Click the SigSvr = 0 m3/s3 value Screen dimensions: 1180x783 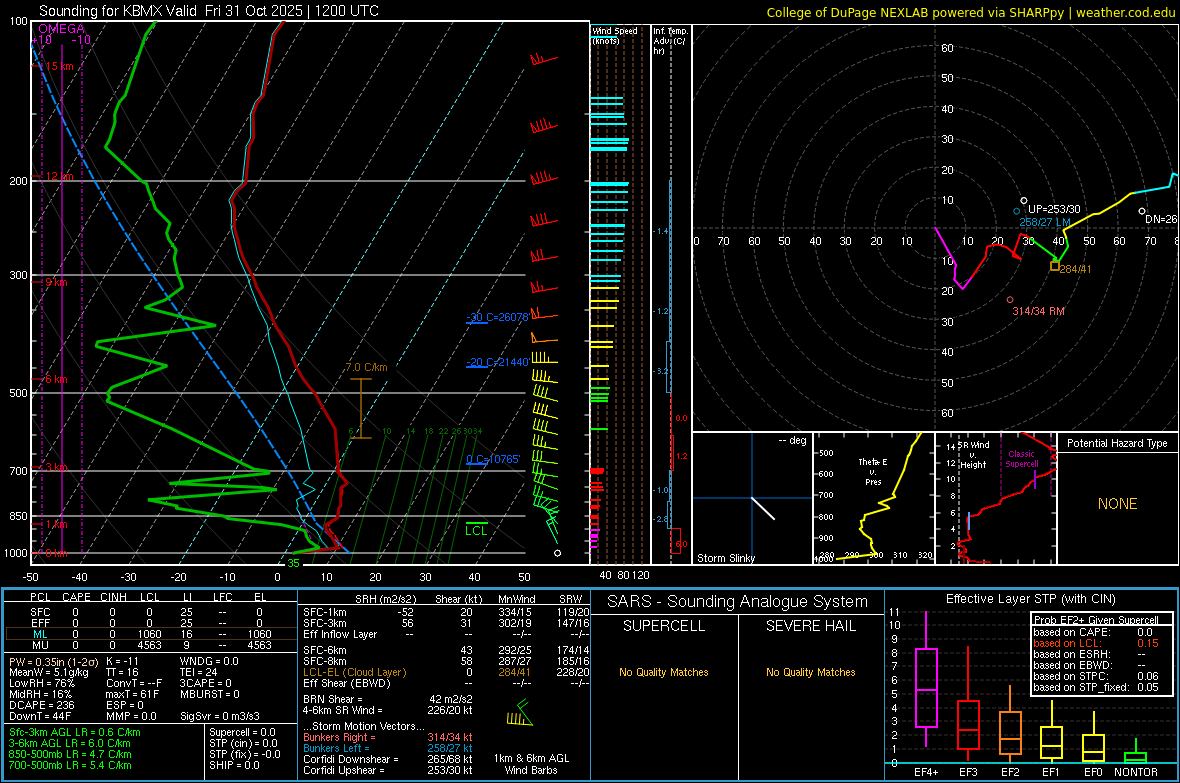tap(220, 716)
